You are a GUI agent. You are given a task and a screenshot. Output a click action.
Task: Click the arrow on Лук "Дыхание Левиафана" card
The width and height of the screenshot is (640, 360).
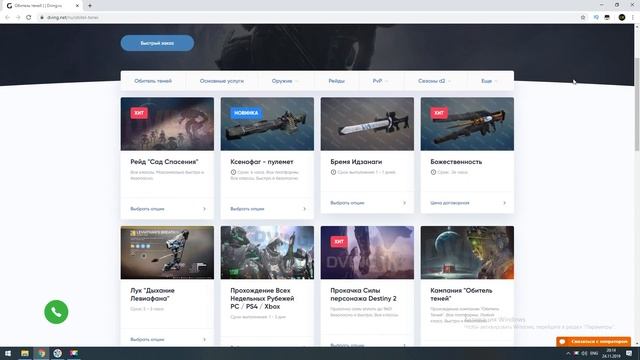point(204,340)
